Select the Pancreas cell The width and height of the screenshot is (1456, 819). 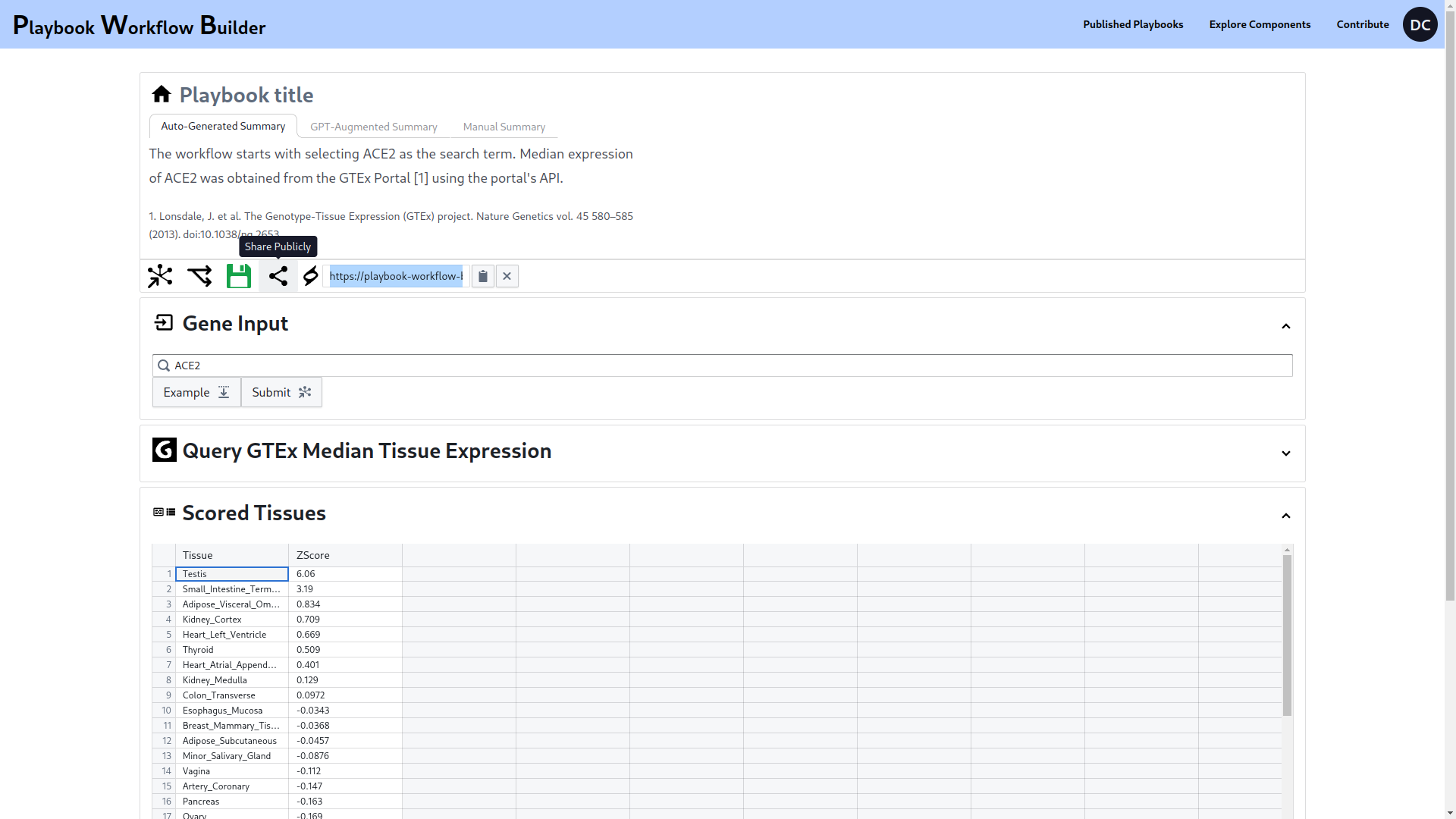tap(232, 802)
